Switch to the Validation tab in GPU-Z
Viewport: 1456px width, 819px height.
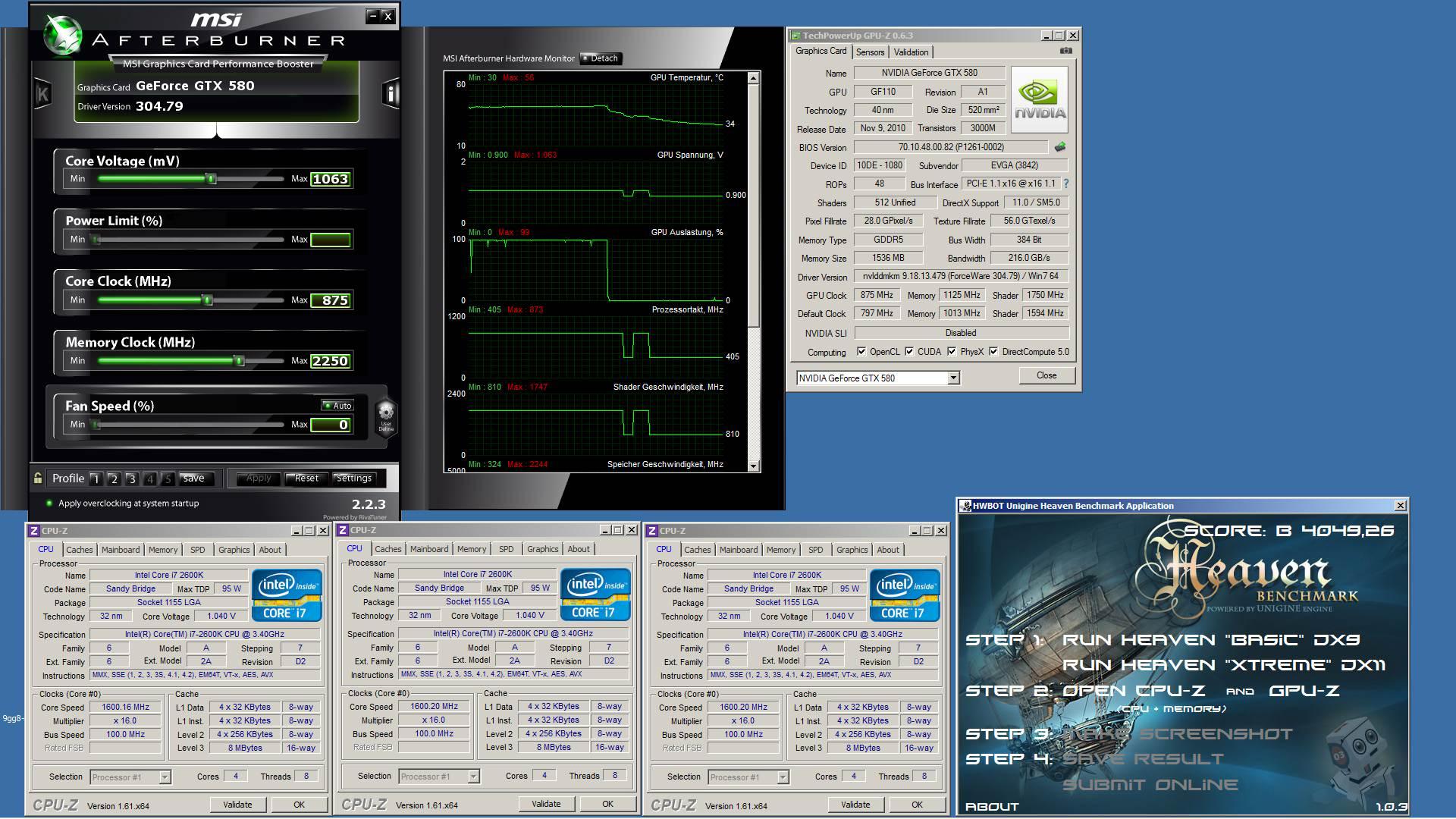coord(911,52)
